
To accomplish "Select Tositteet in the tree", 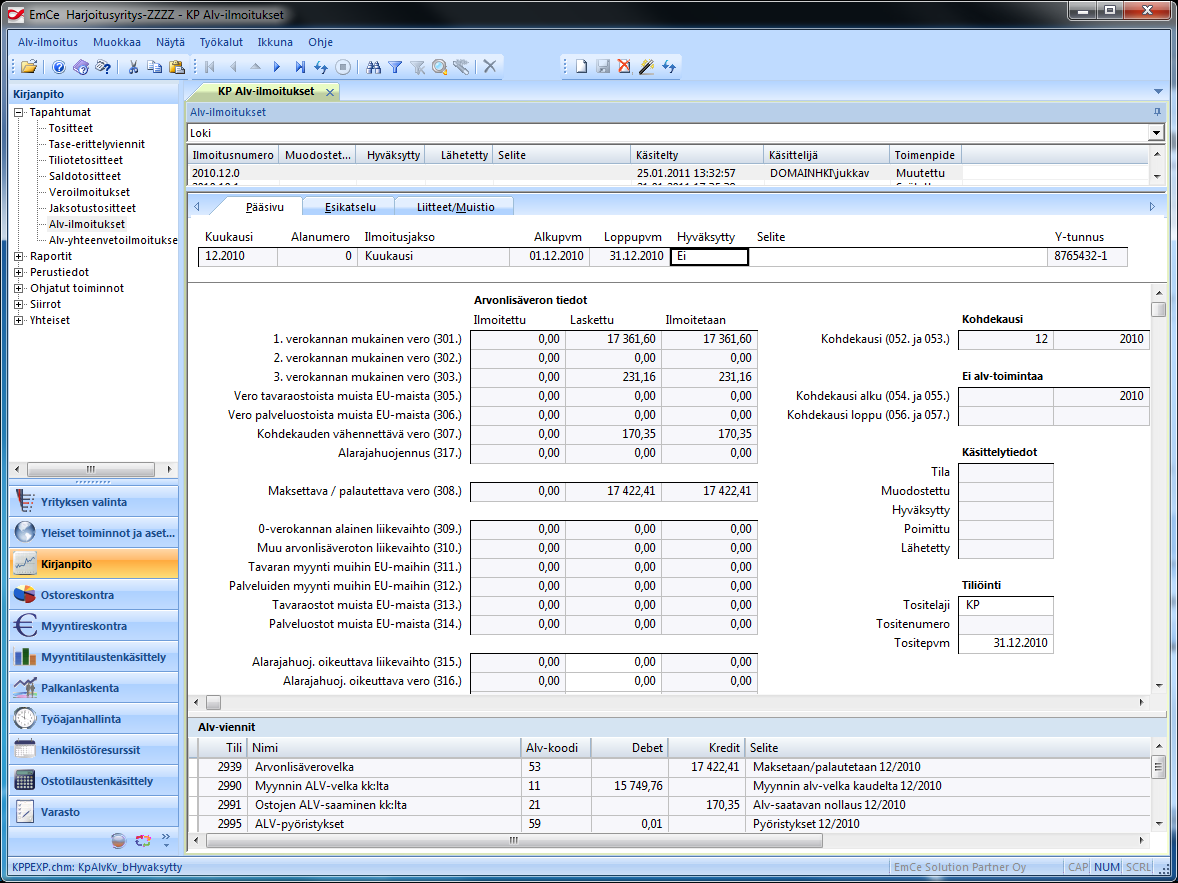I will pyautogui.click(x=71, y=128).
